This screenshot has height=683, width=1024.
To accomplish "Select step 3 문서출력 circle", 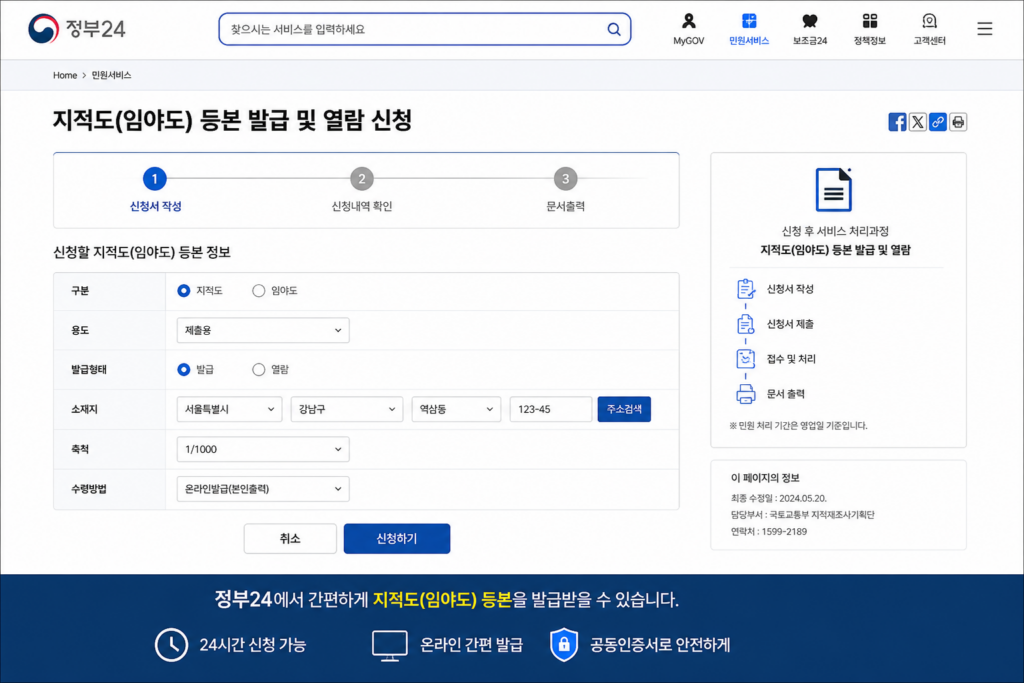I will pyautogui.click(x=566, y=178).
